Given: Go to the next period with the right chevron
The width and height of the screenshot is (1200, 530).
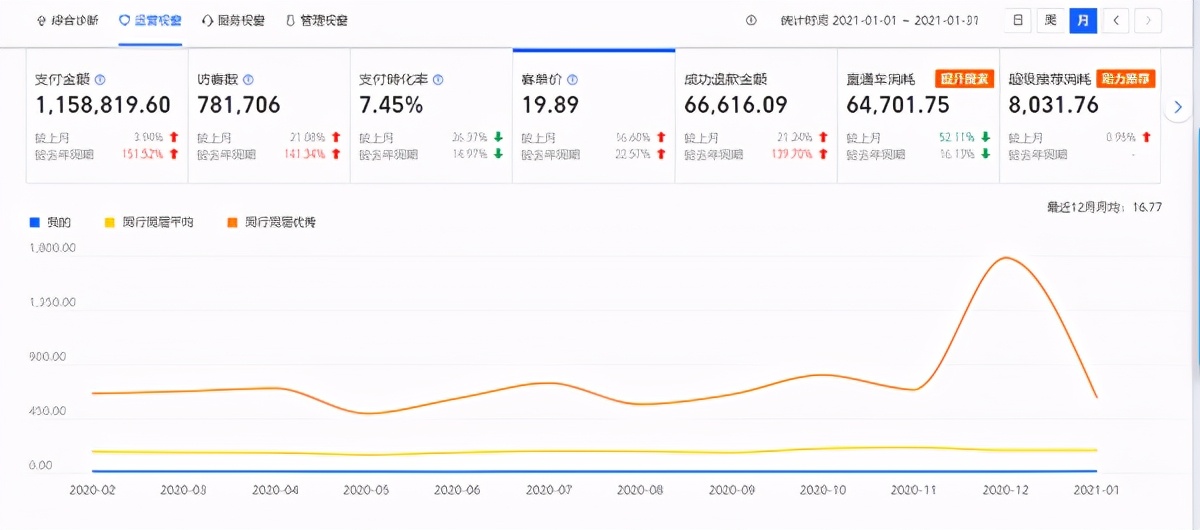Looking at the screenshot, I should click(x=1148, y=20).
